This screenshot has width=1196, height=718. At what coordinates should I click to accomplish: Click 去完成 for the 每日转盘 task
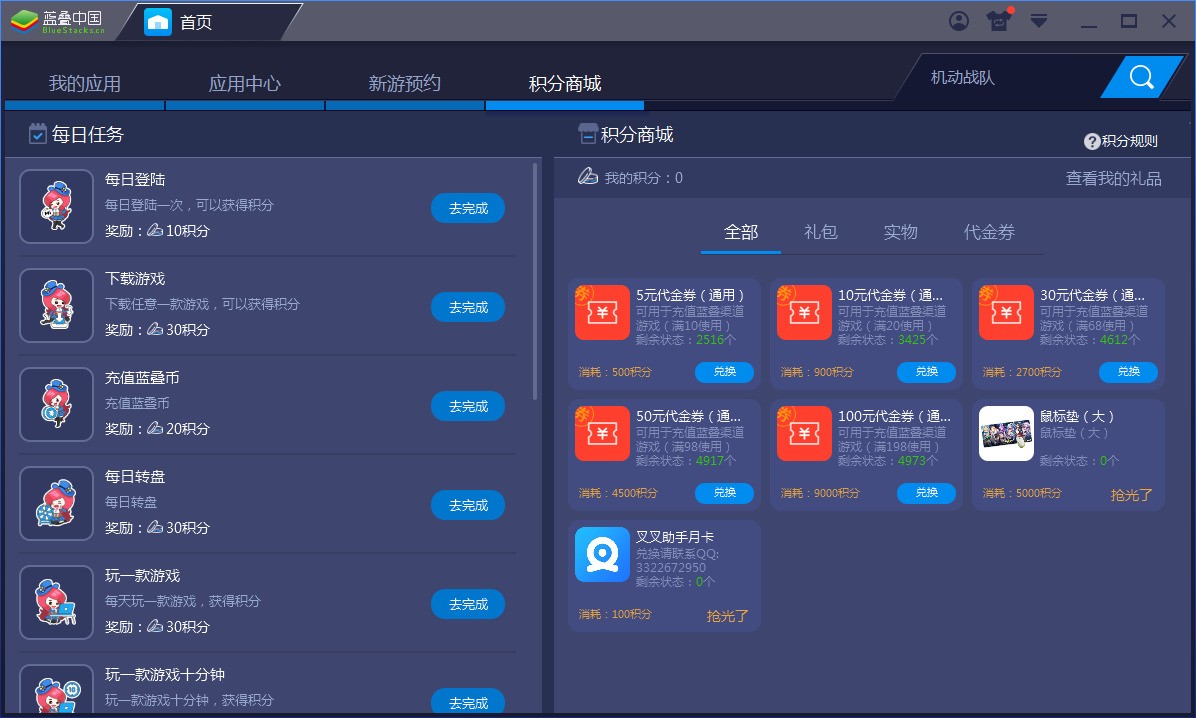pos(468,505)
